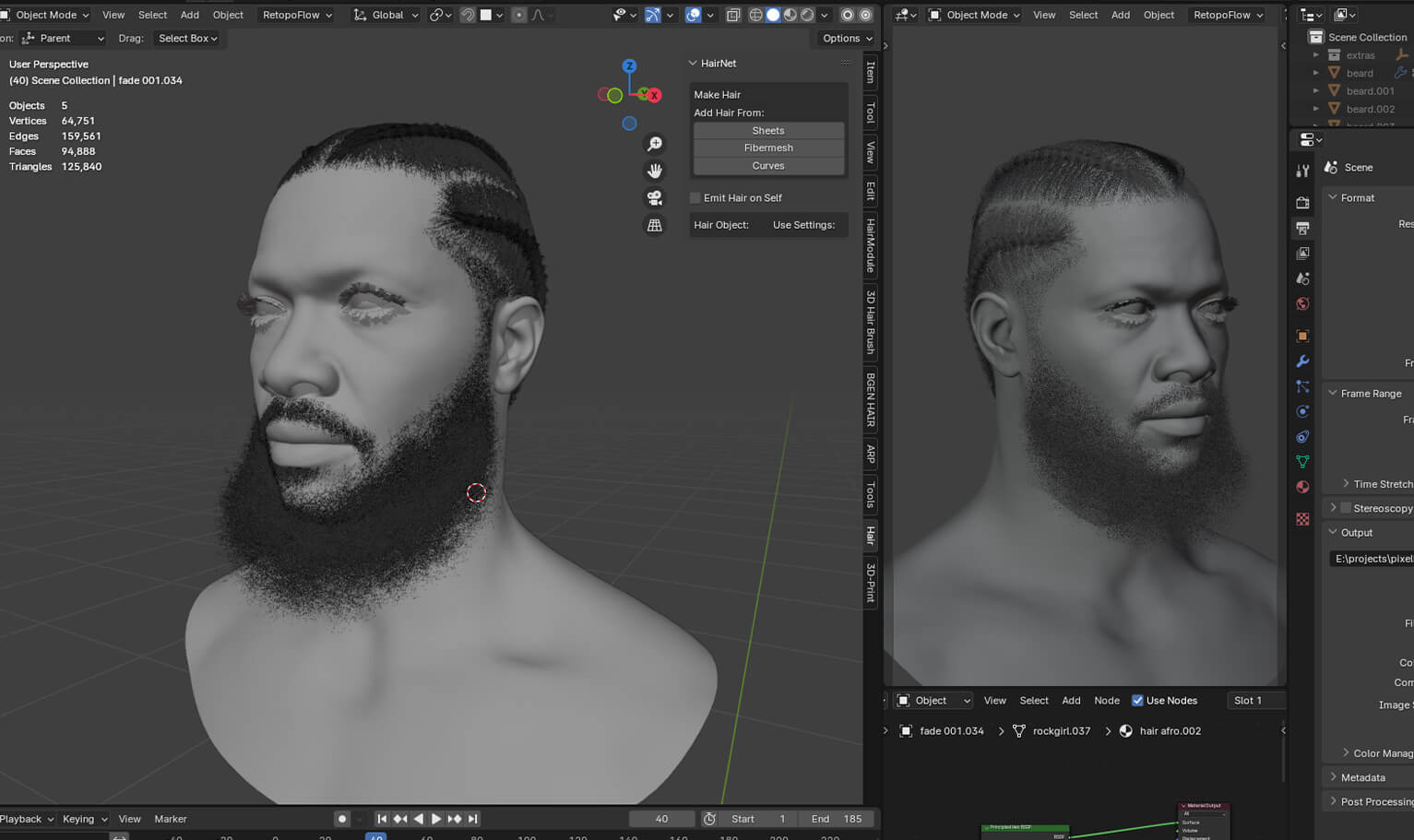Activate the pan hand viewport gizmo

pos(654,171)
